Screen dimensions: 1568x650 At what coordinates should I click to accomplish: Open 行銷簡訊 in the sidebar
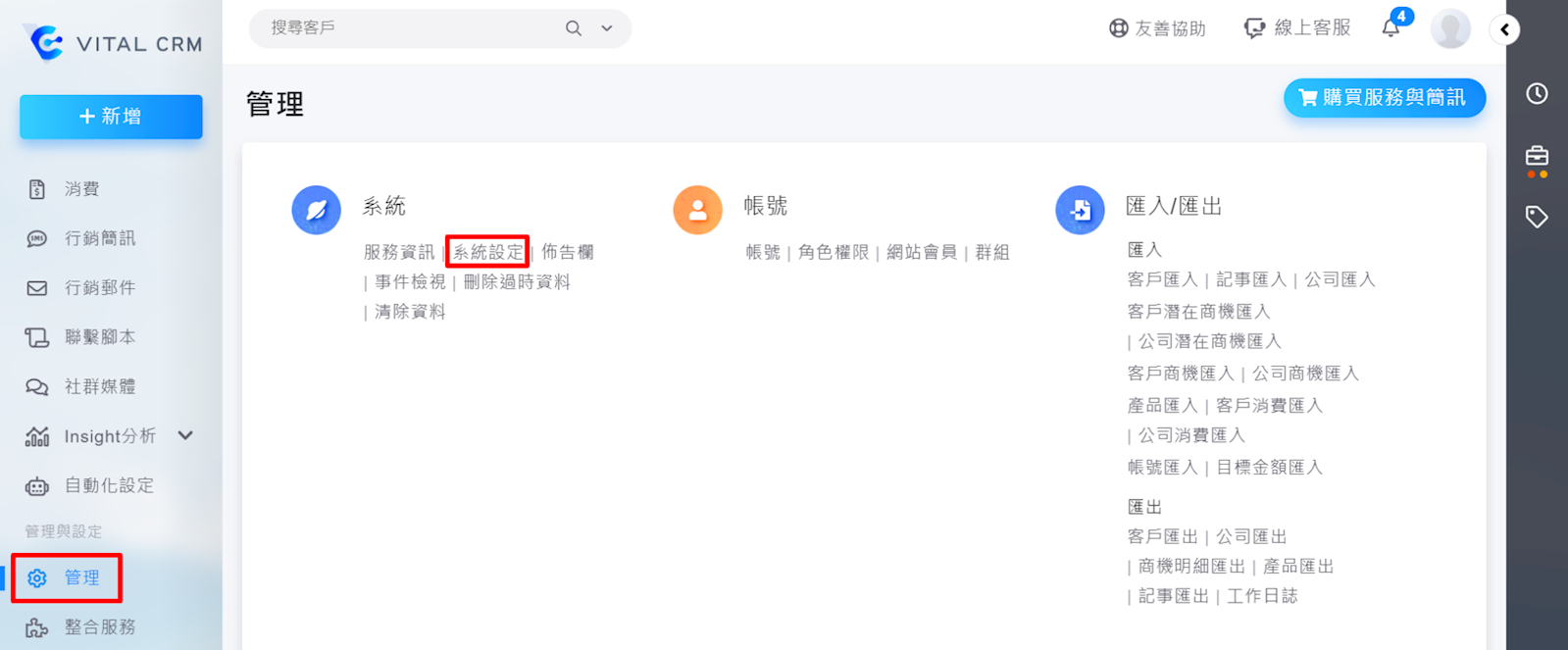[x=100, y=238]
